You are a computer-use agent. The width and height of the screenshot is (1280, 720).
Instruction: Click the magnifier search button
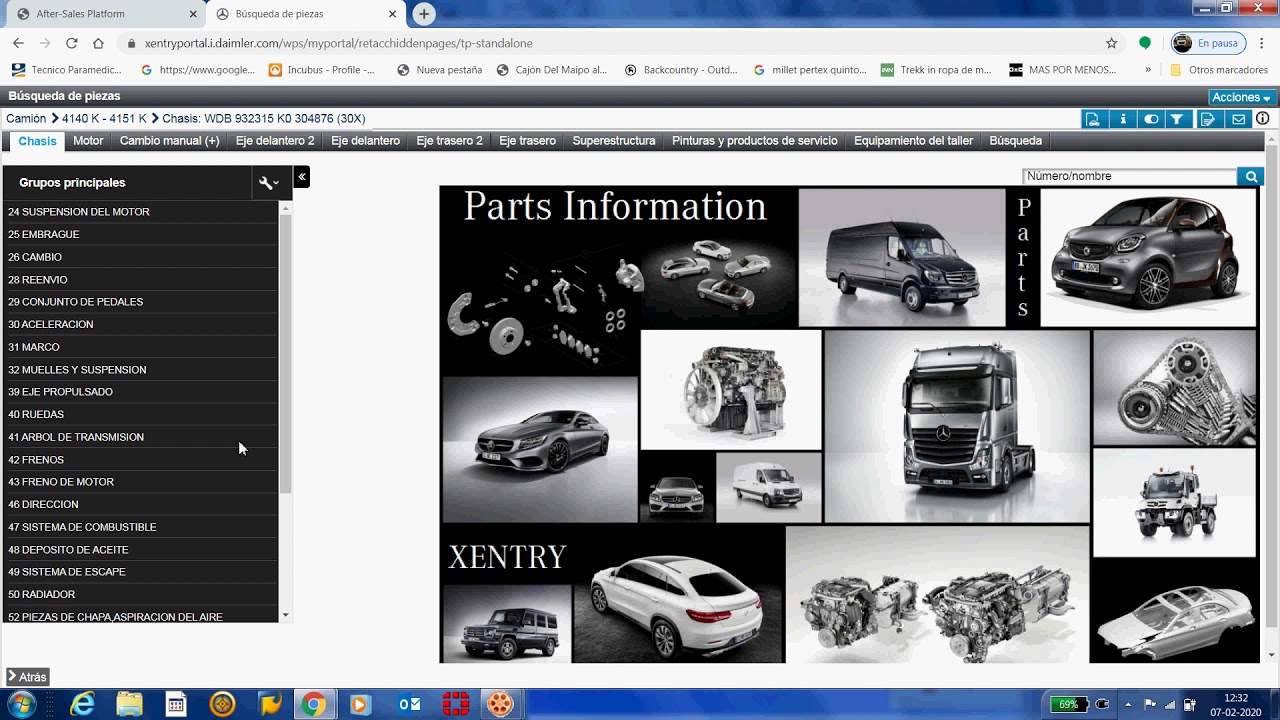[x=1250, y=176]
